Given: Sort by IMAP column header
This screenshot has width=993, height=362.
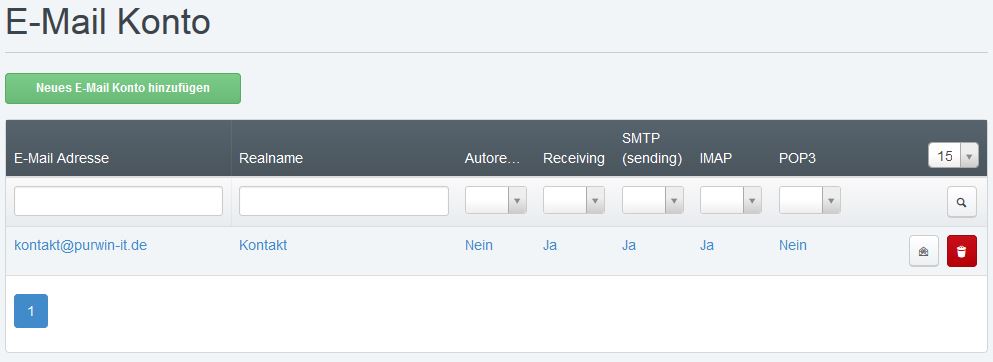Looking at the screenshot, I should click(x=716, y=158).
